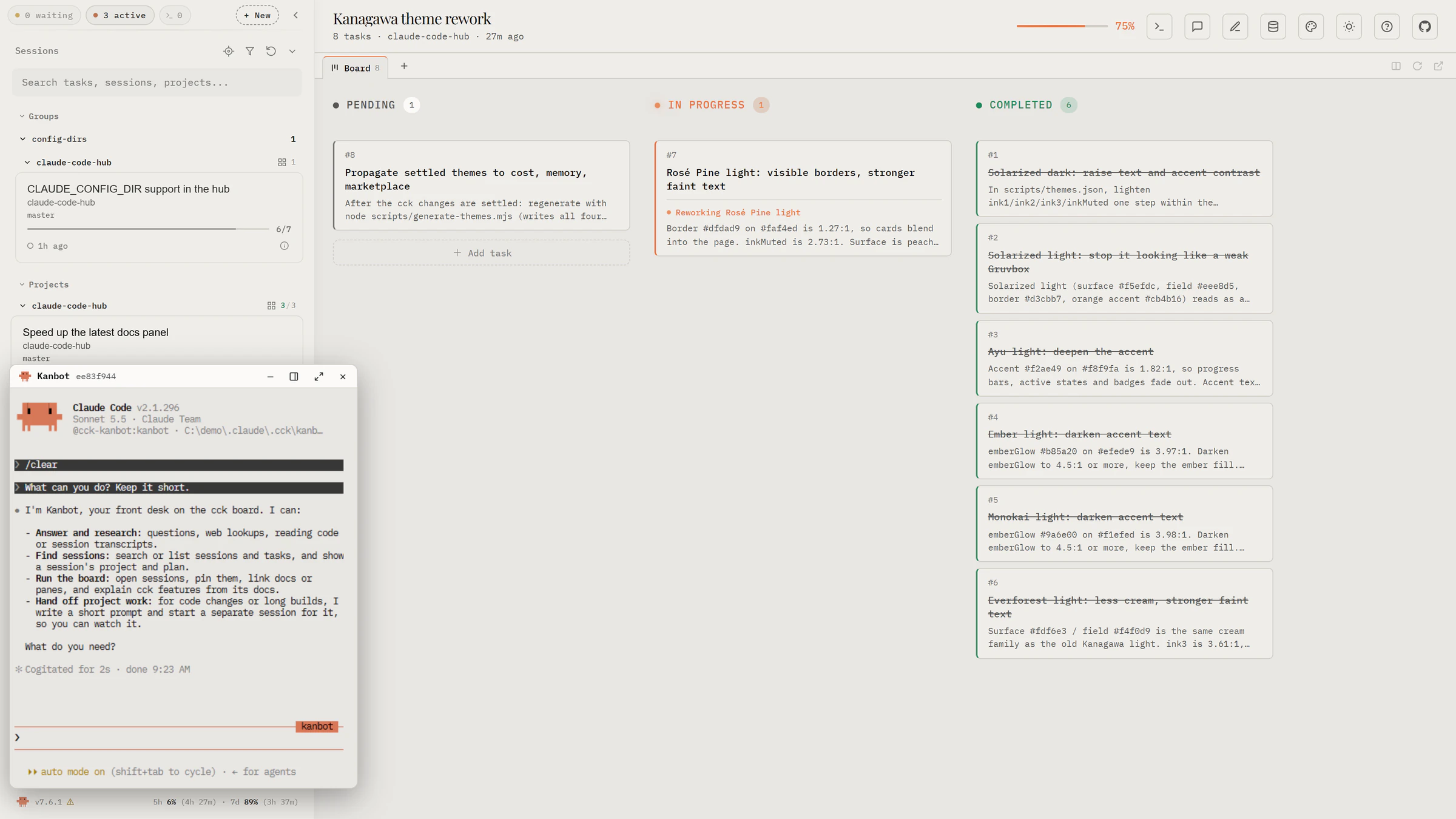The width and height of the screenshot is (1456, 819).
Task: Open completed task #3 Ayu light card
Action: coord(1124,359)
